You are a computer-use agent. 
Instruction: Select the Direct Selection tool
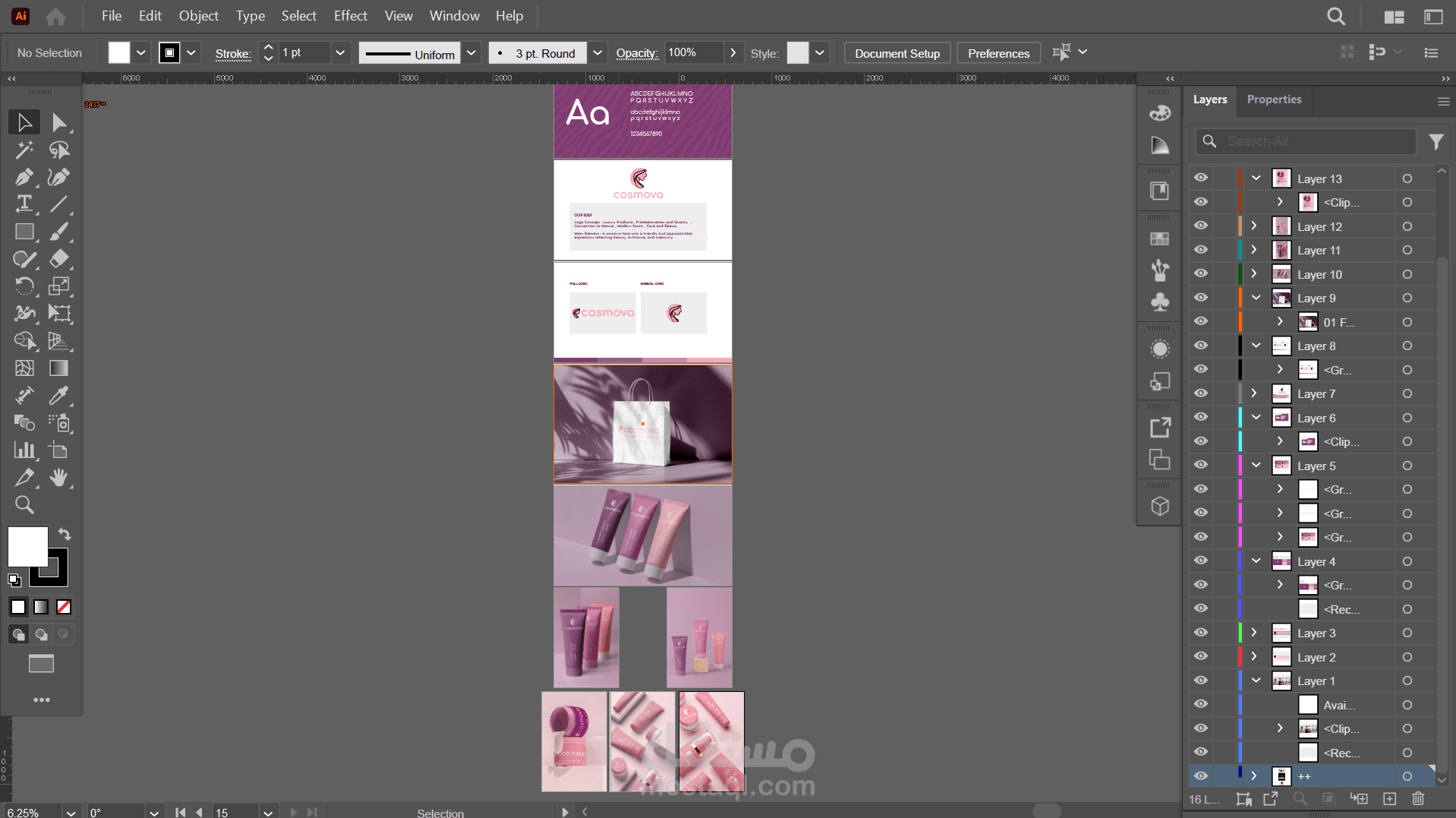(x=59, y=122)
